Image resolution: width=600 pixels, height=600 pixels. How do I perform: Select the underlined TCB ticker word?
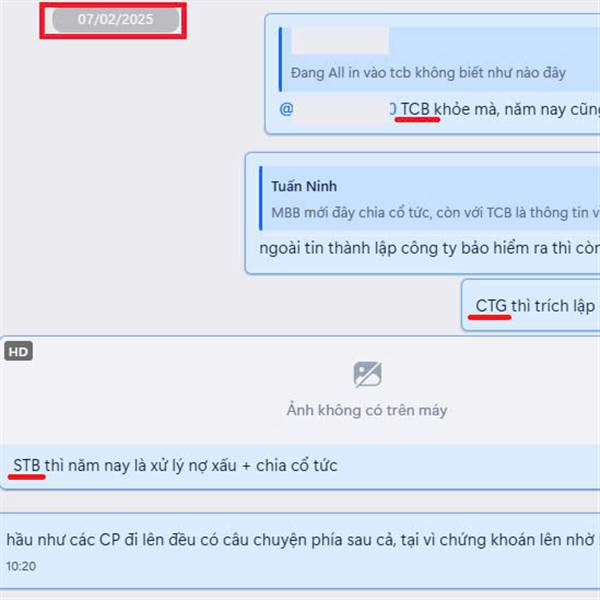(415, 109)
